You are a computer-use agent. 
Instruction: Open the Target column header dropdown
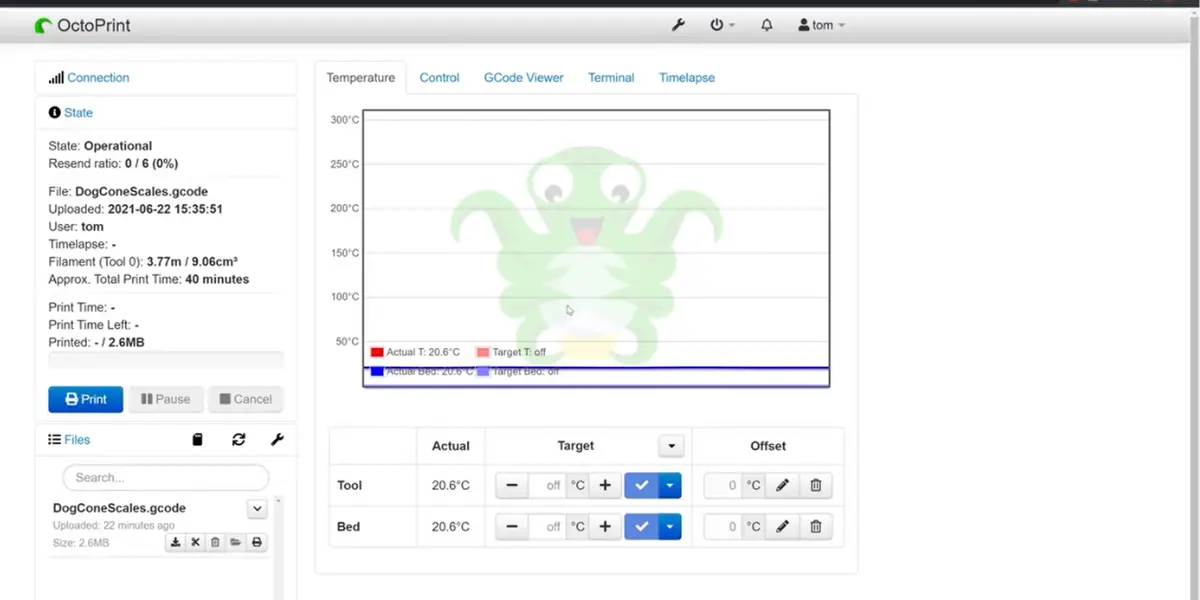(x=672, y=446)
